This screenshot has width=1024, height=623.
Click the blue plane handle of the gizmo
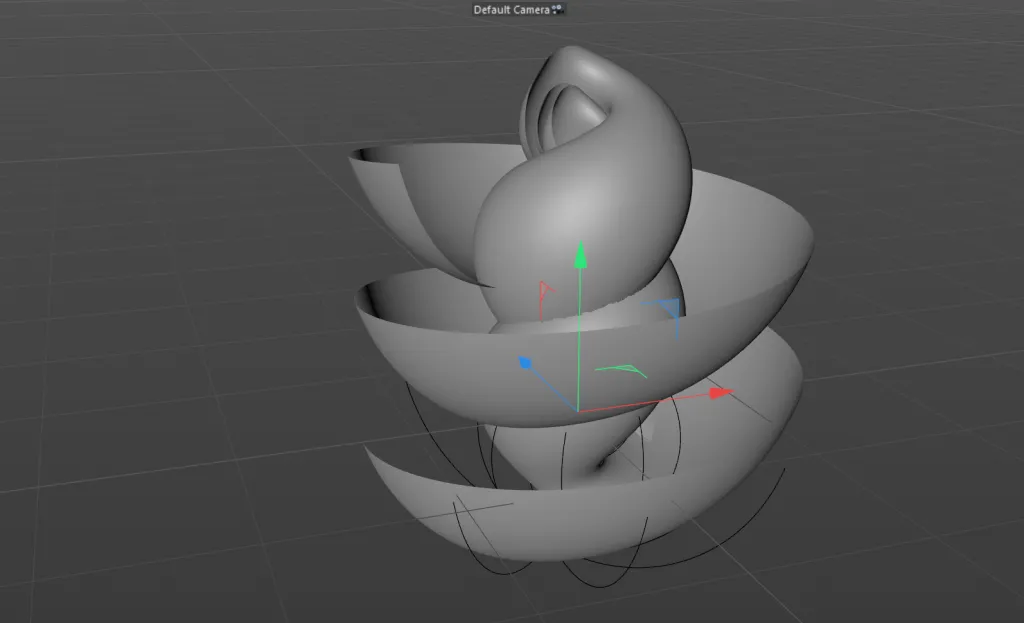(666, 315)
